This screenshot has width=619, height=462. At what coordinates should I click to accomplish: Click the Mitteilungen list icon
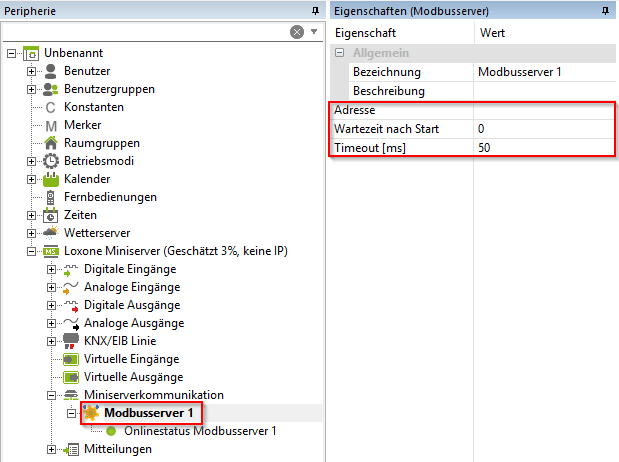point(71,449)
